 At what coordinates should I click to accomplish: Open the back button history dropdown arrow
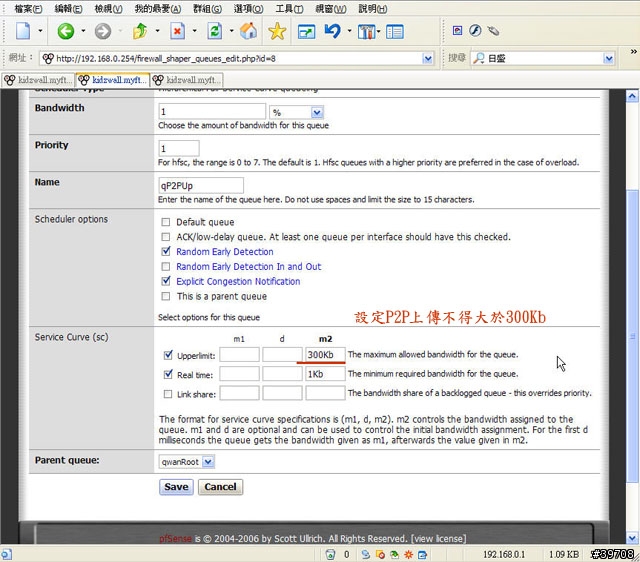coord(83,31)
